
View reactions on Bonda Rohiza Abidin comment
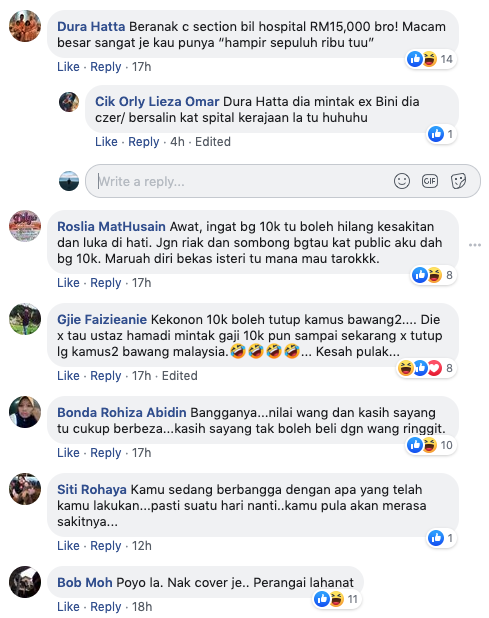pyautogui.click(x=431, y=445)
